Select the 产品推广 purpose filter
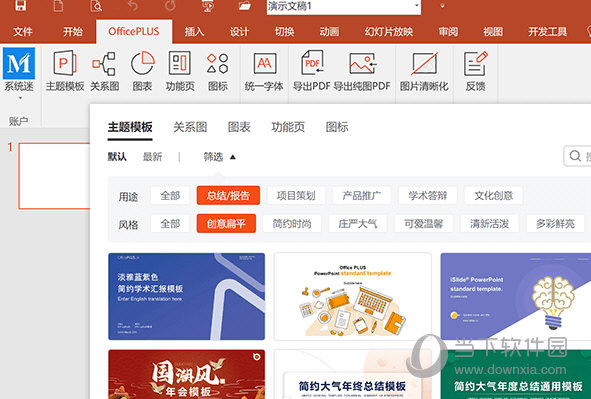591x399 pixels. 362,196
